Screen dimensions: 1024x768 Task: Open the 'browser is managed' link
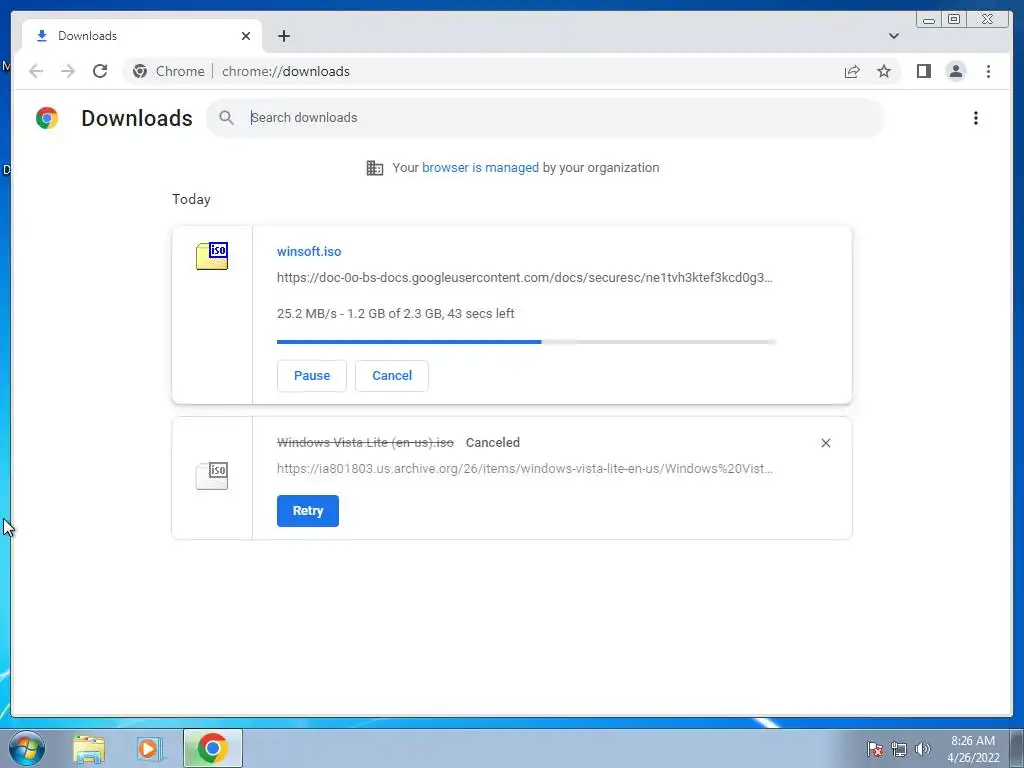[x=480, y=168]
